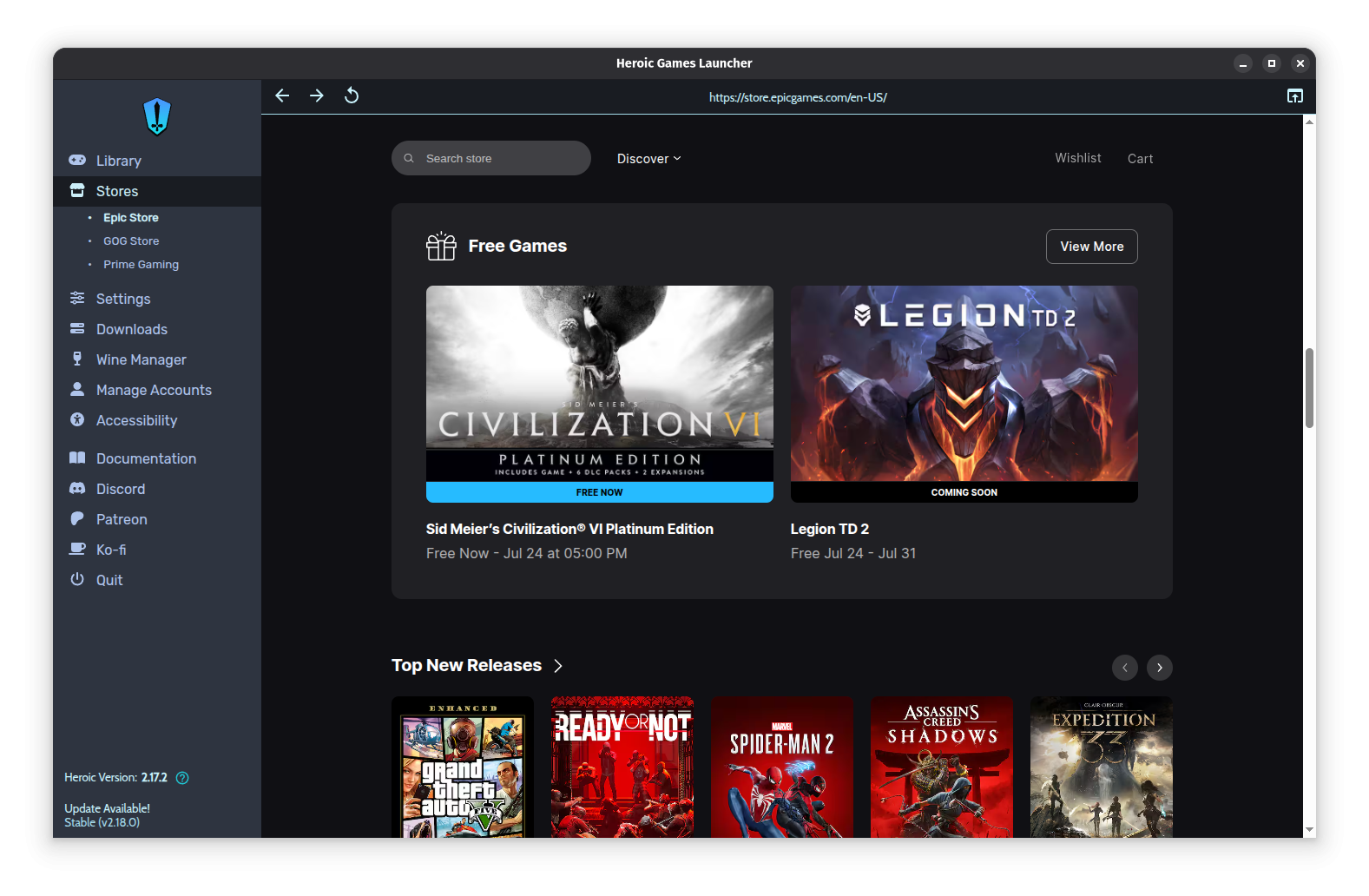Click "Free Now - Jul 24 at 05:00 PM"

coord(526,553)
